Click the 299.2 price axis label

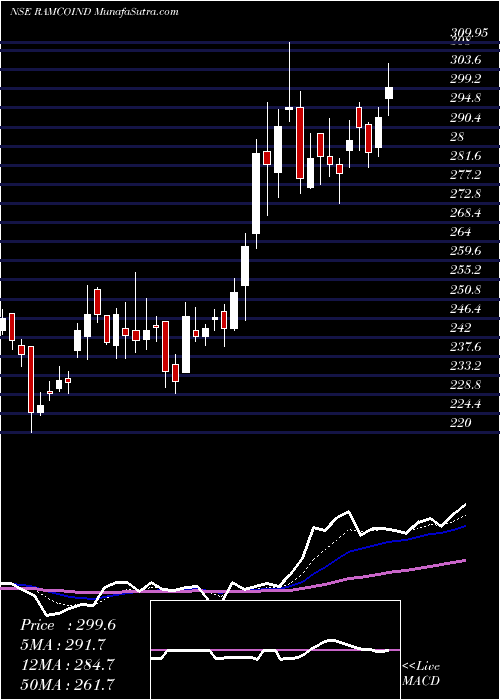(466, 79)
